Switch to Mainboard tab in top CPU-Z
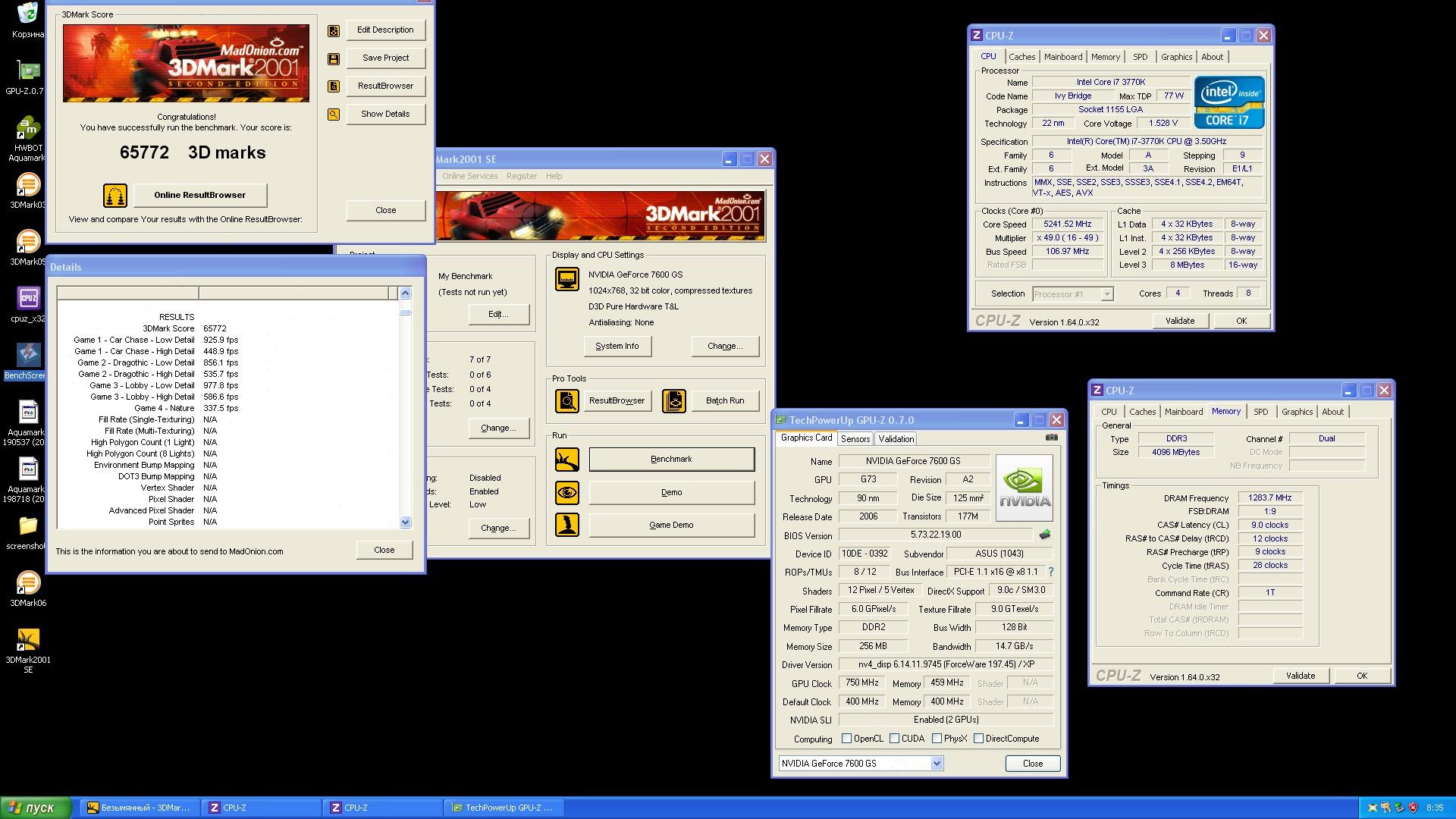 pos(1063,57)
